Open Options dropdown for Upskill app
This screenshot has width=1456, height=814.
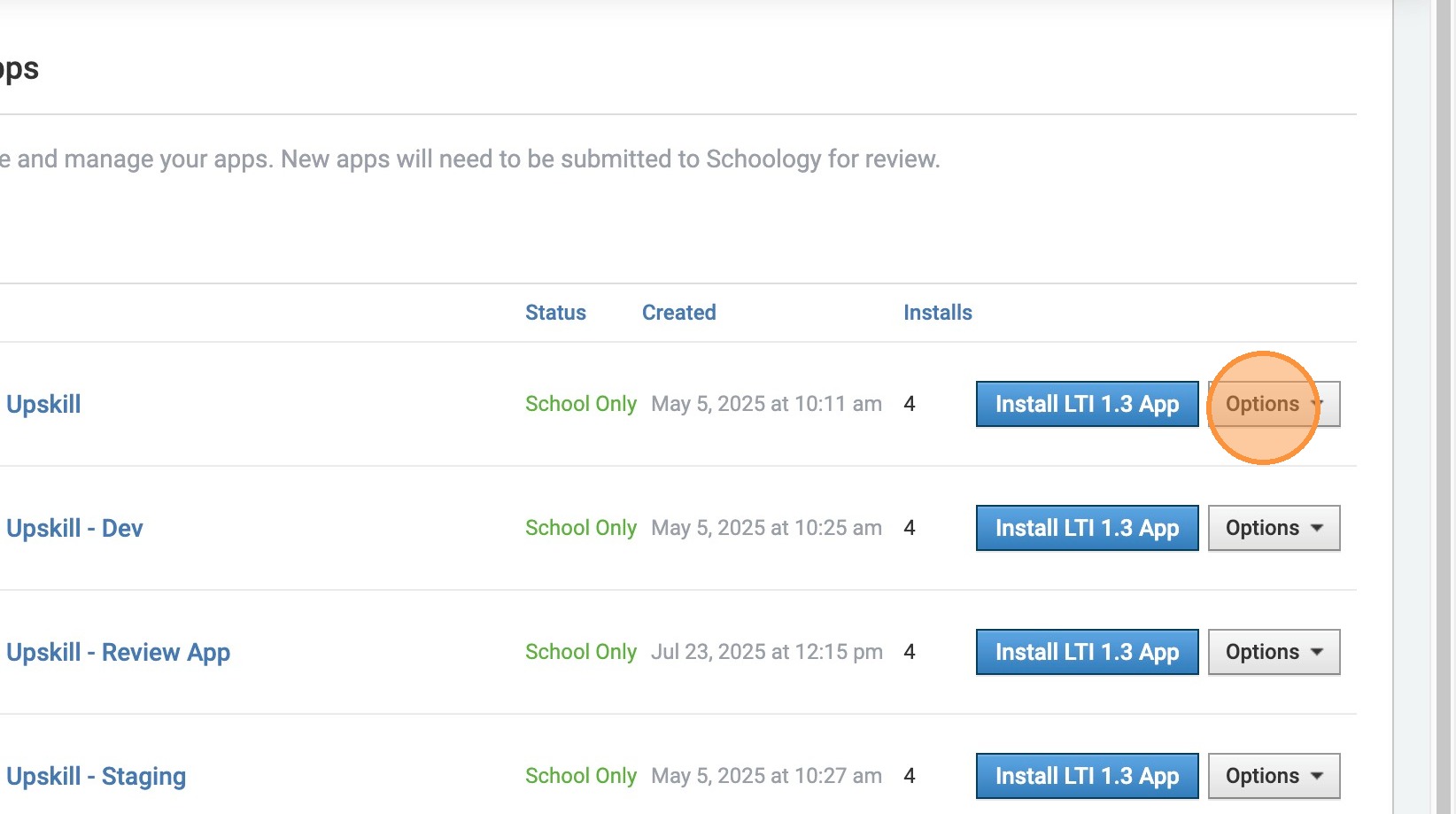click(1274, 404)
